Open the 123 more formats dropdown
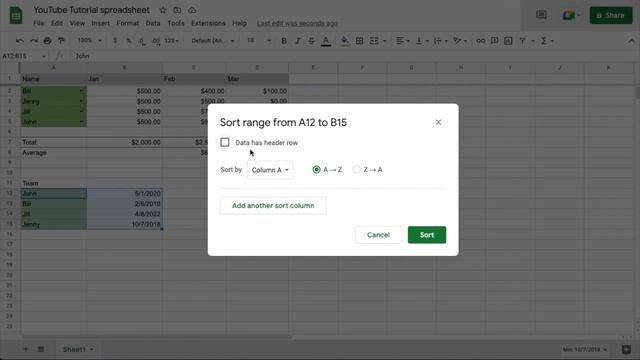 pyautogui.click(x=171, y=41)
